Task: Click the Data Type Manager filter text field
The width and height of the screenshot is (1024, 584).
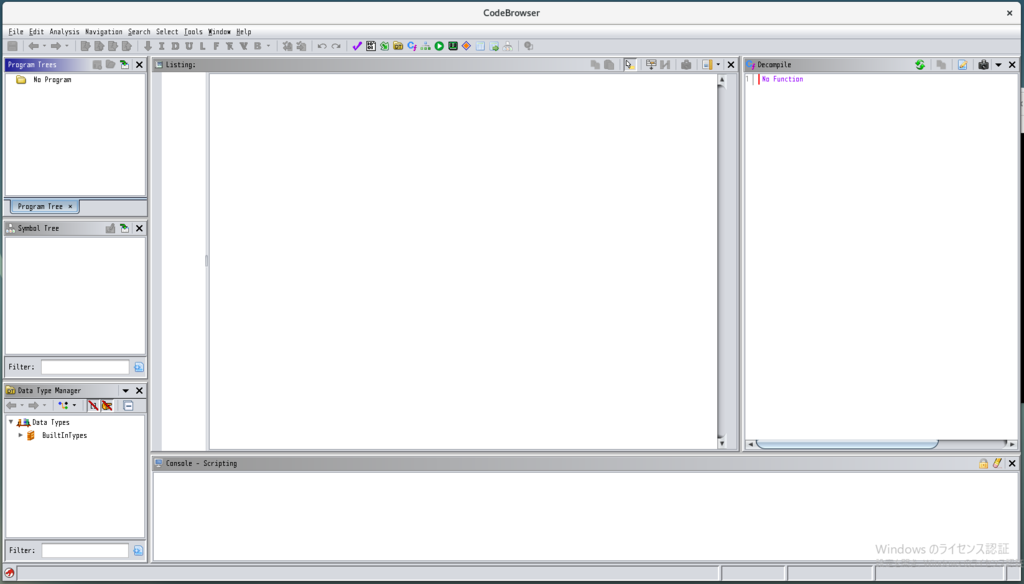Action: (x=85, y=551)
